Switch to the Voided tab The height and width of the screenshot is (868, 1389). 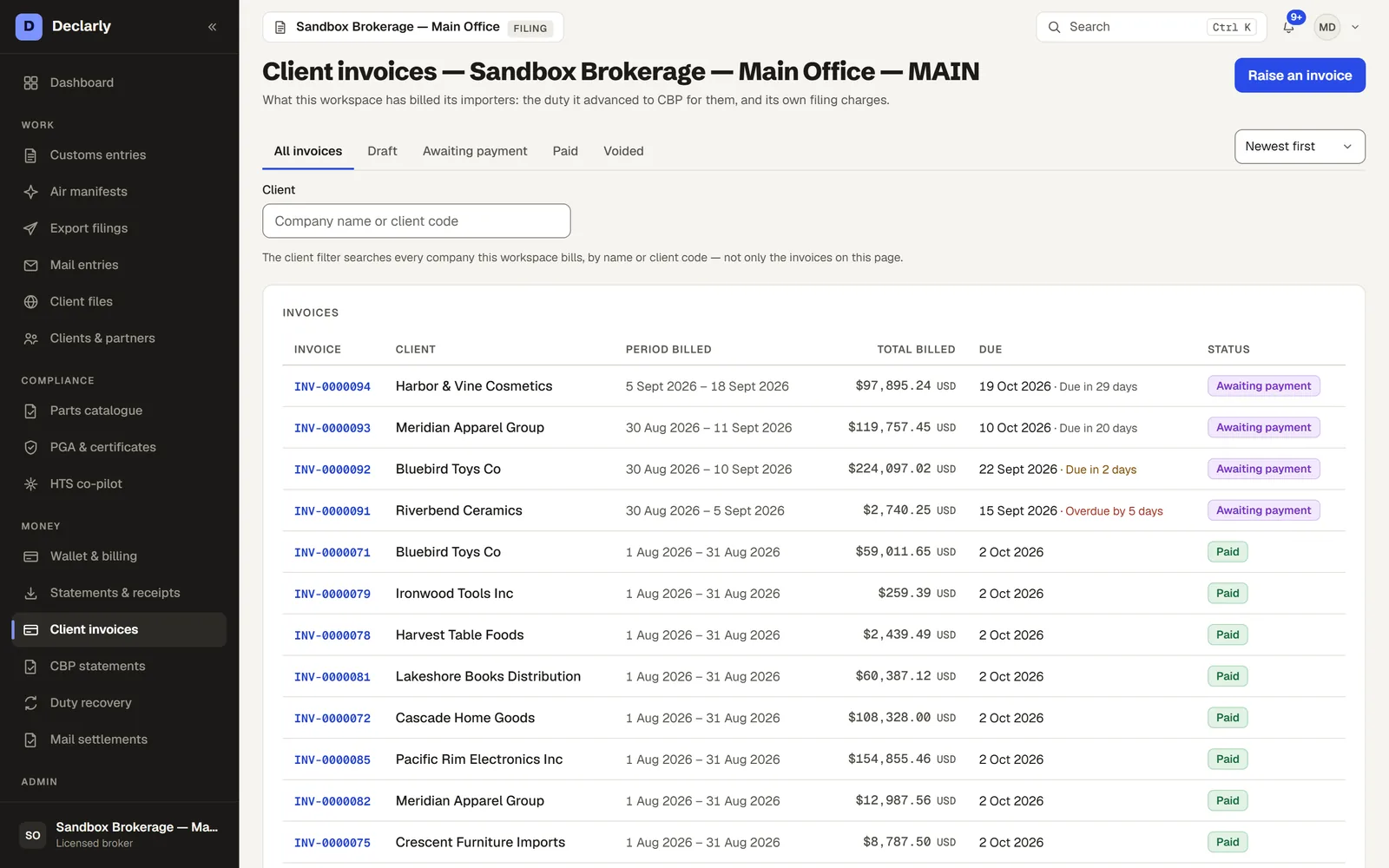(623, 151)
